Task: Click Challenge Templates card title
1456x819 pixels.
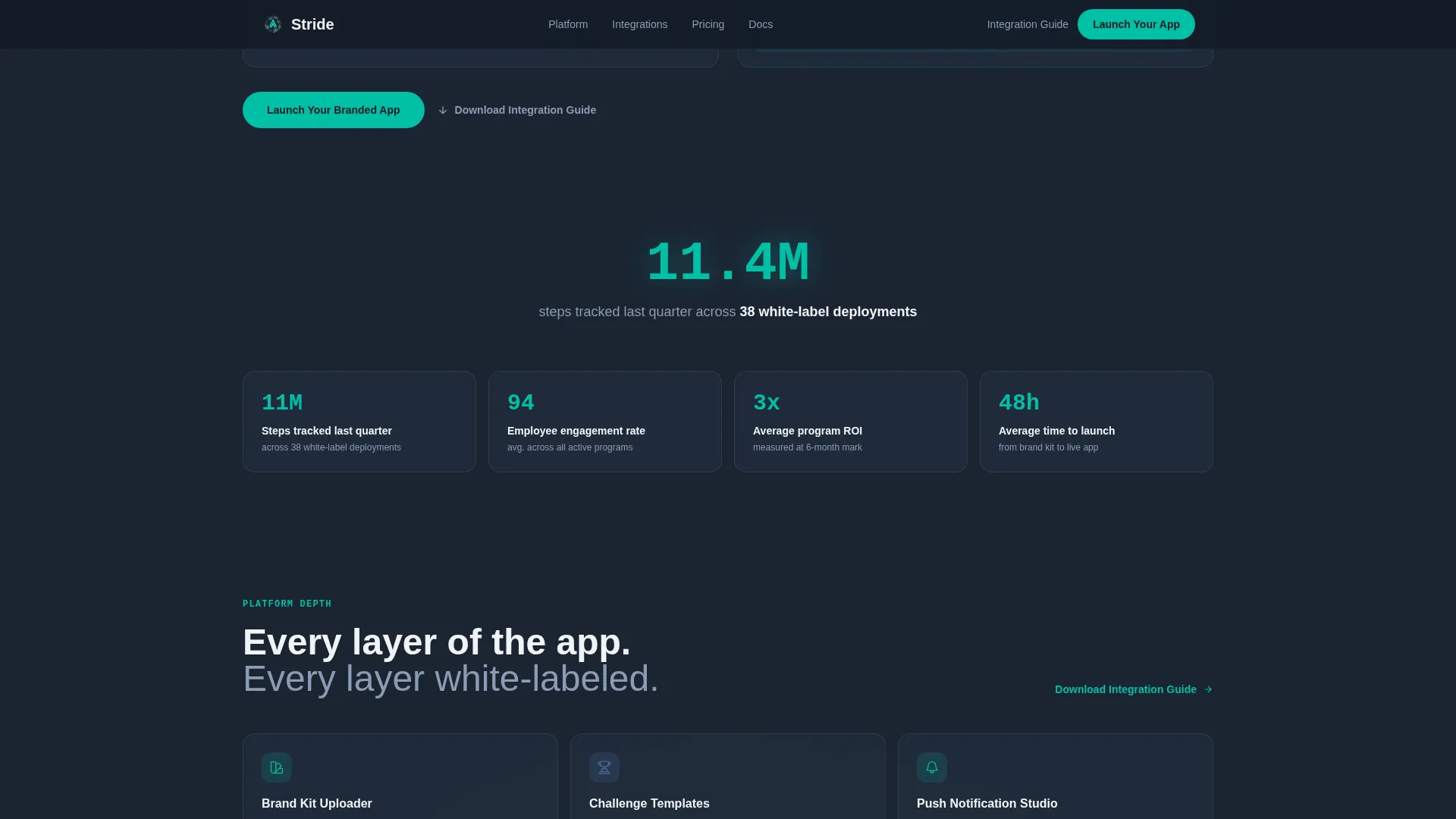Action: point(649,803)
